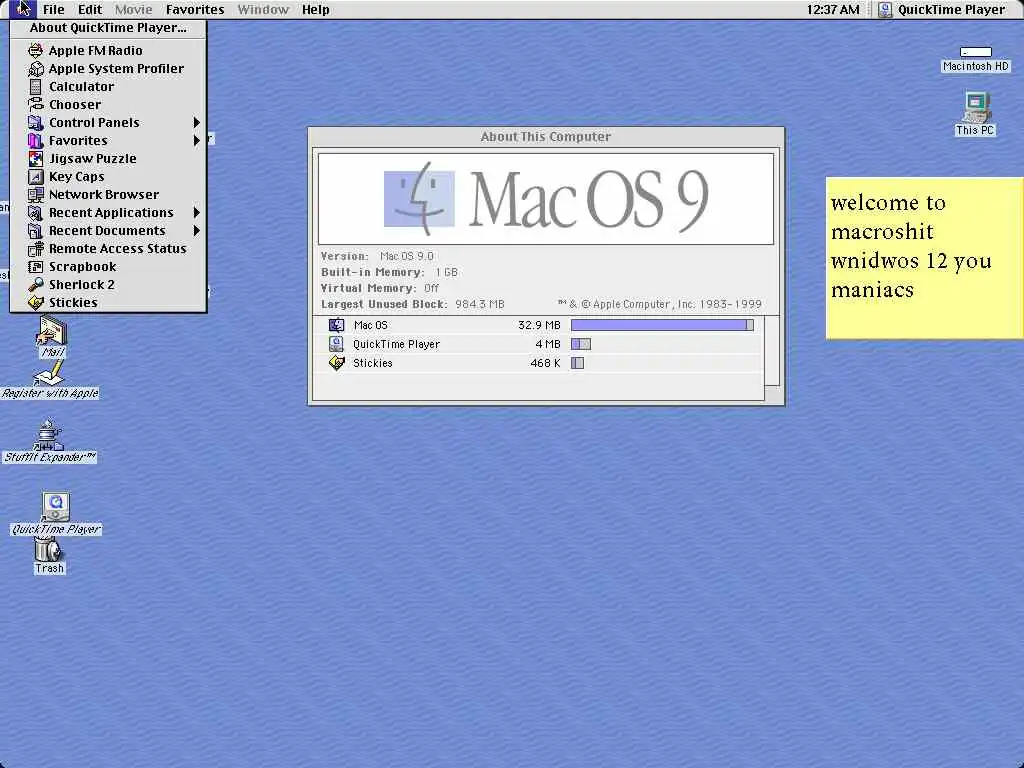
Task: Click the yellow welcome sticky note
Action: coord(925,258)
